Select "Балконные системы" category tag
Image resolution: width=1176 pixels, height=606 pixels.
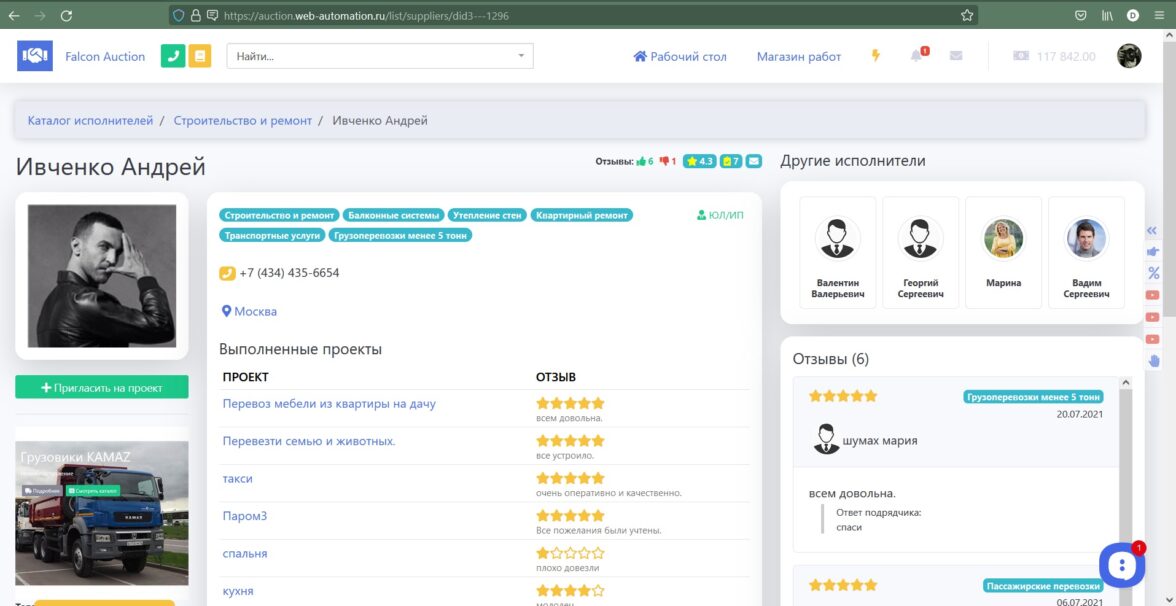click(x=393, y=215)
